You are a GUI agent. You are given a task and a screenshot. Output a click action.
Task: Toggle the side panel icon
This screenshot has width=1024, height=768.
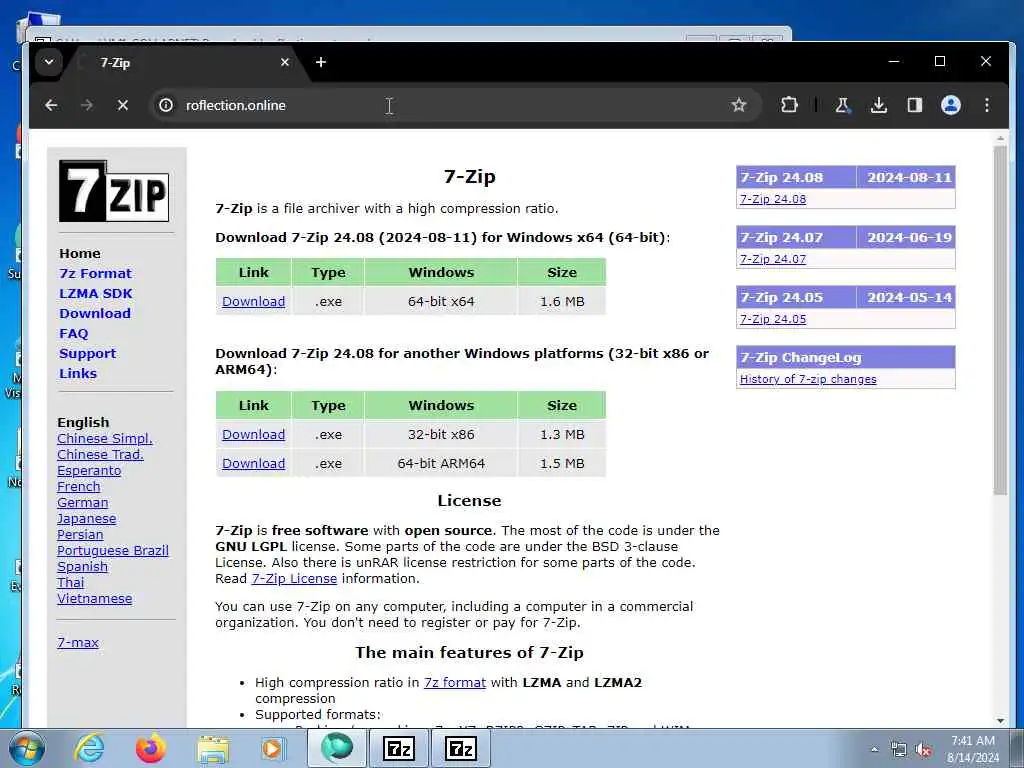(914, 105)
